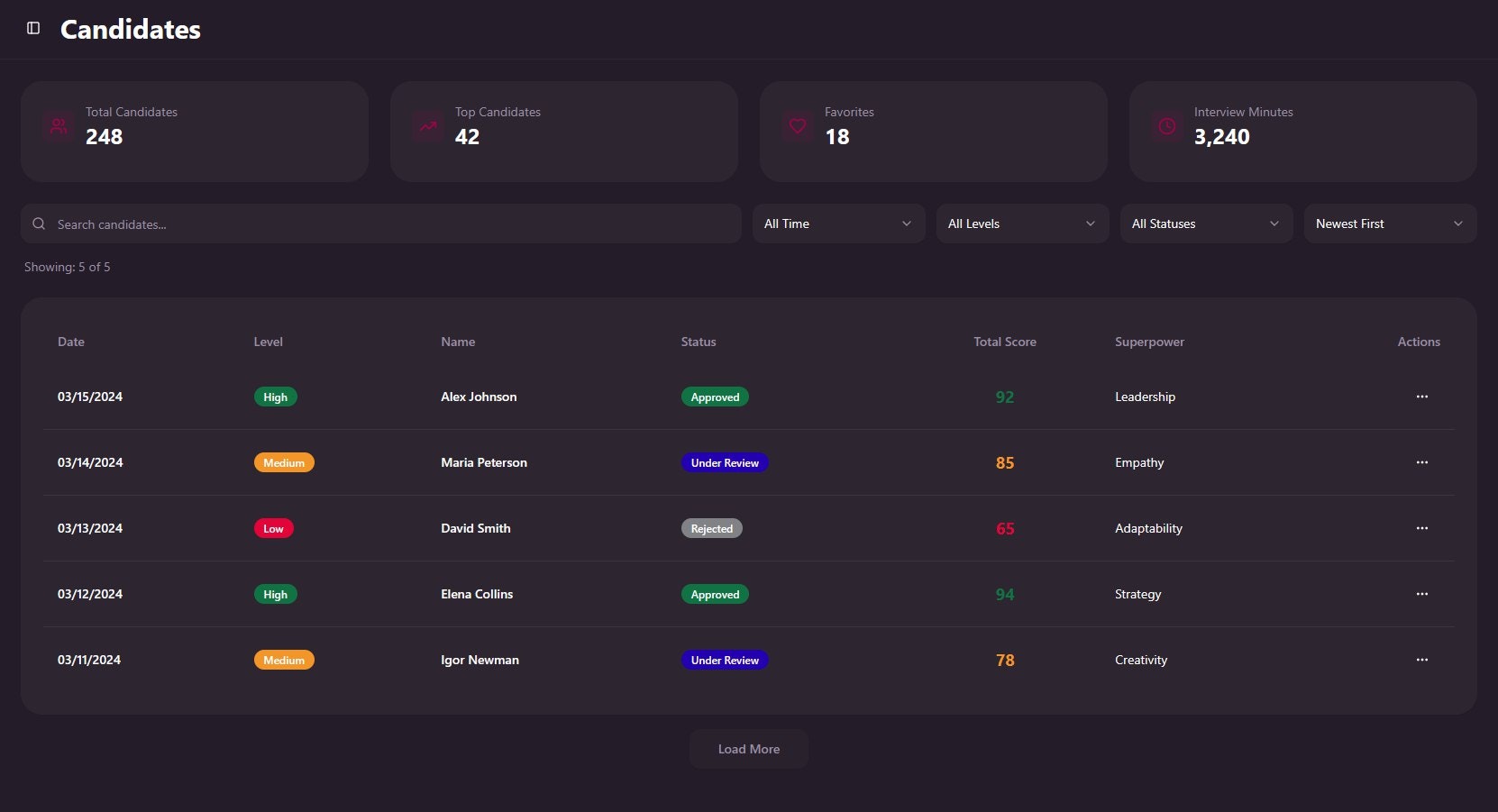
Task: Click the Interview Minutes clock icon
Action: pyautogui.click(x=1166, y=126)
